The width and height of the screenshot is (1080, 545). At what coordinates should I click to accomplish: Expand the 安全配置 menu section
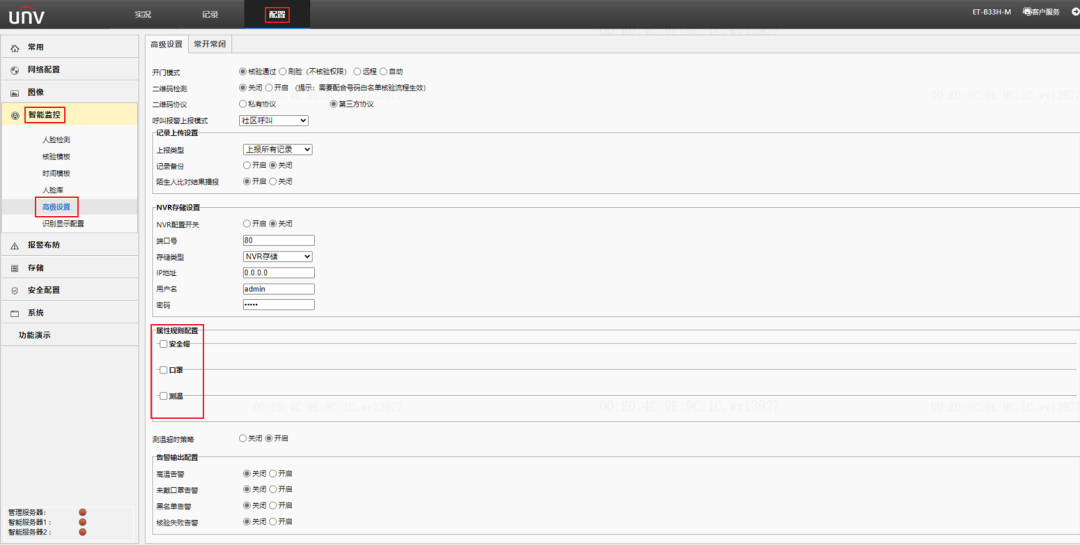click(70, 290)
